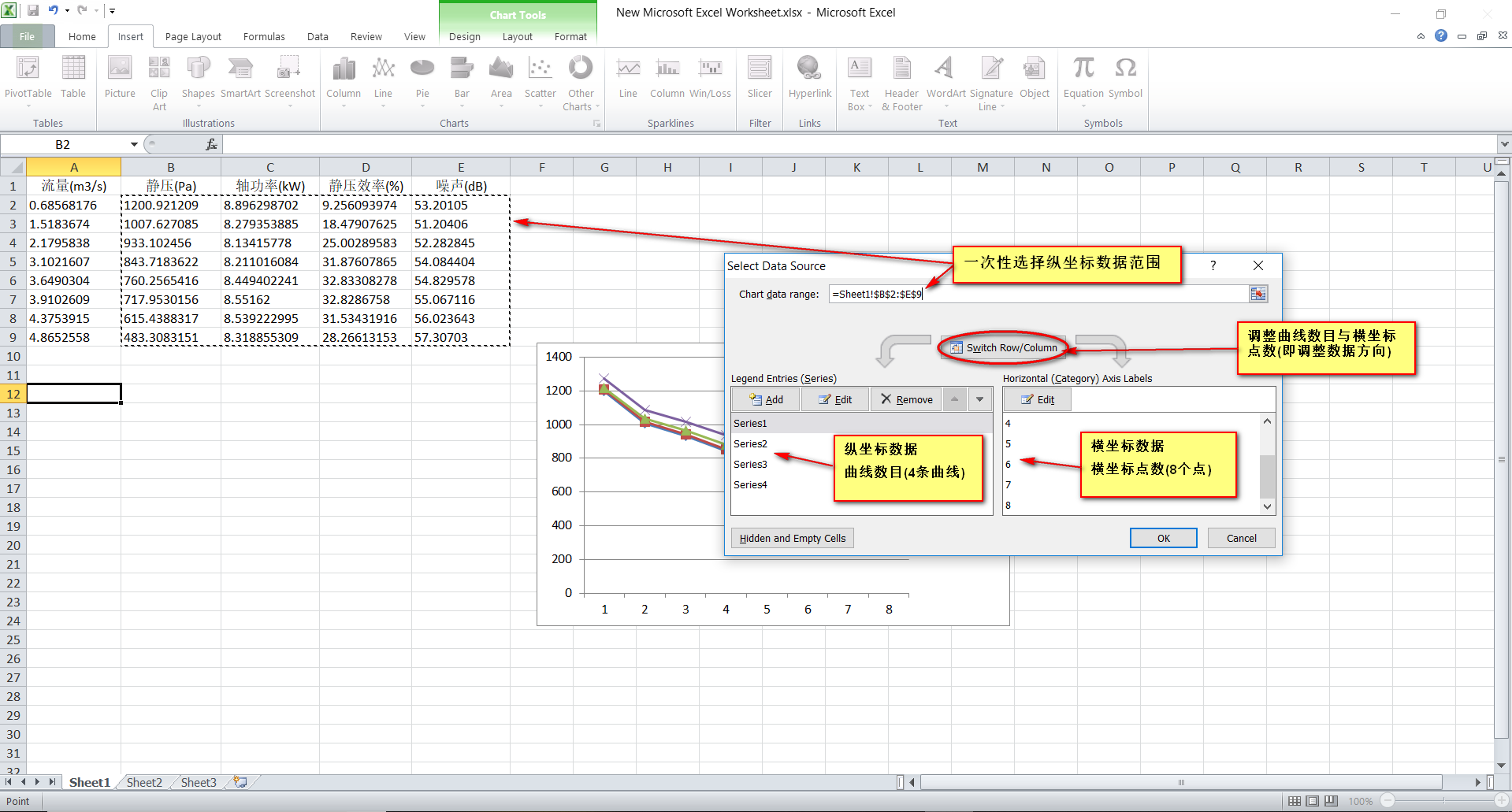
Task: Insert a SmartArt graphic
Action: (x=240, y=79)
